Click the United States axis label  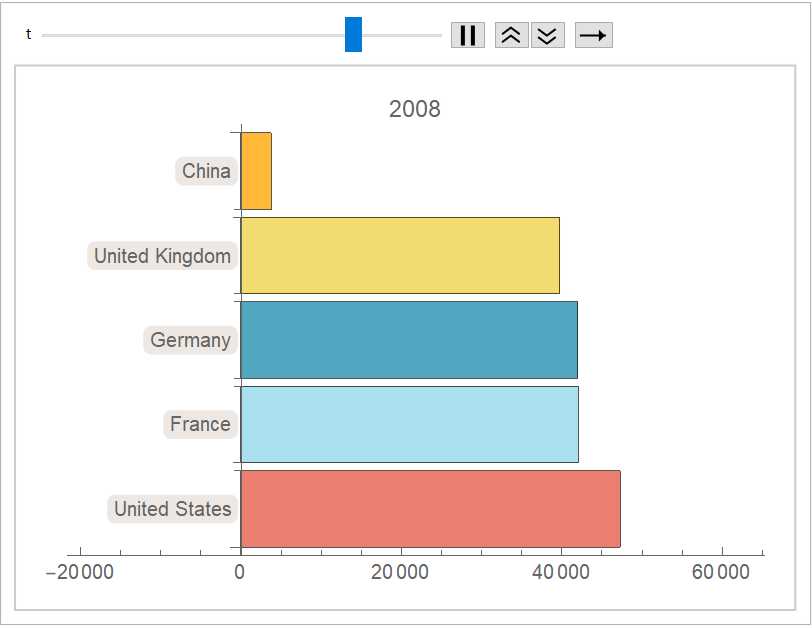point(172,509)
